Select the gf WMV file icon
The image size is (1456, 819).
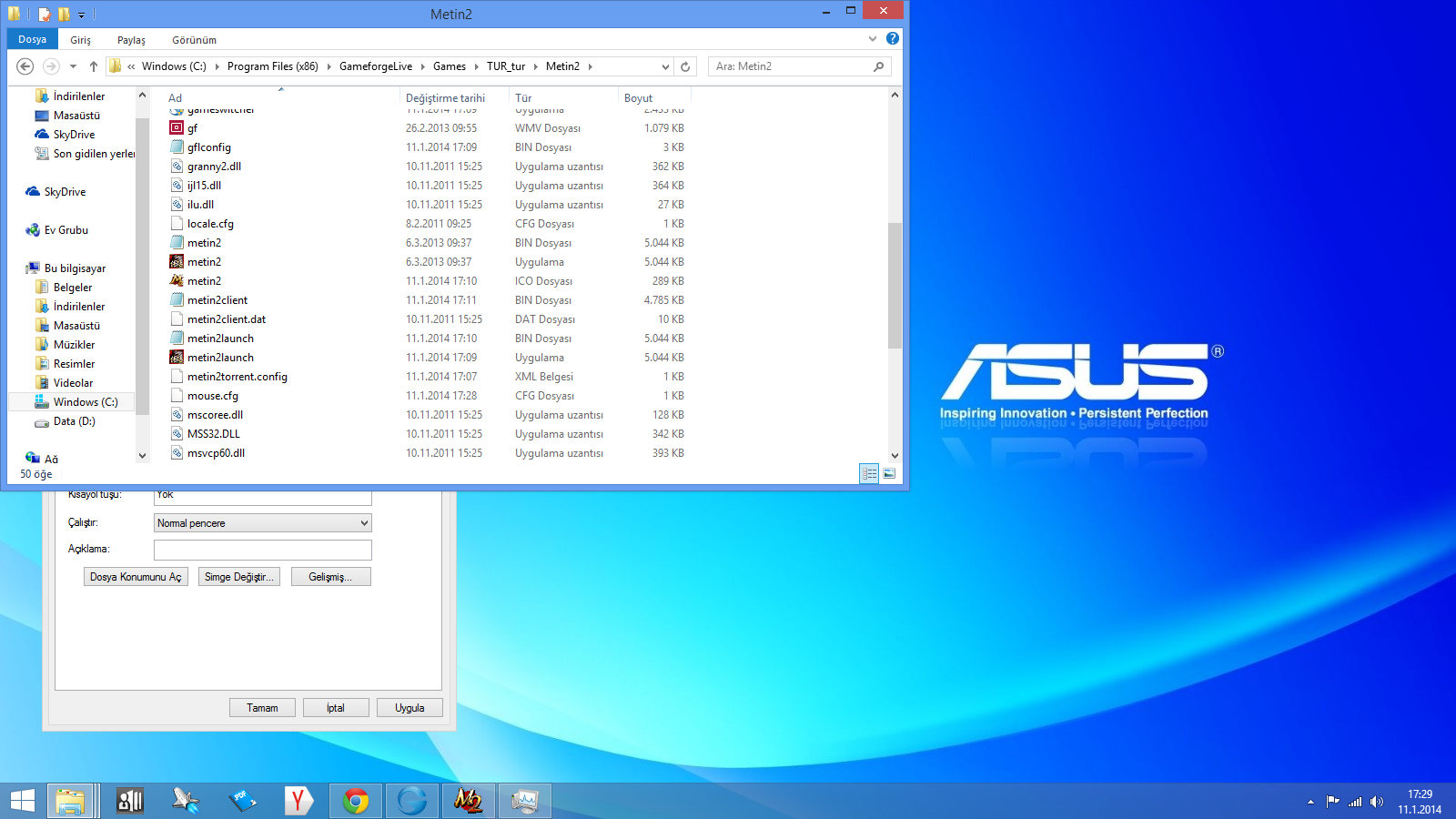tap(177, 128)
